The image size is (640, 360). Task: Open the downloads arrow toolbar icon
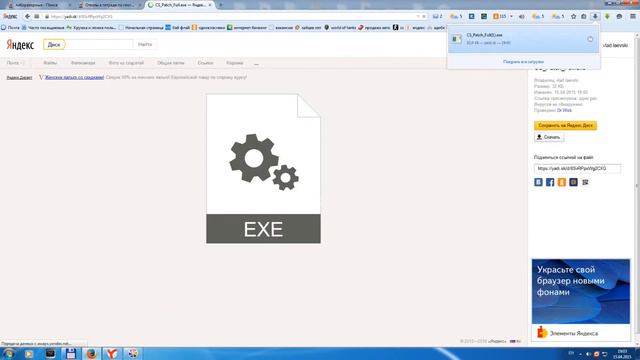[595, 16]
